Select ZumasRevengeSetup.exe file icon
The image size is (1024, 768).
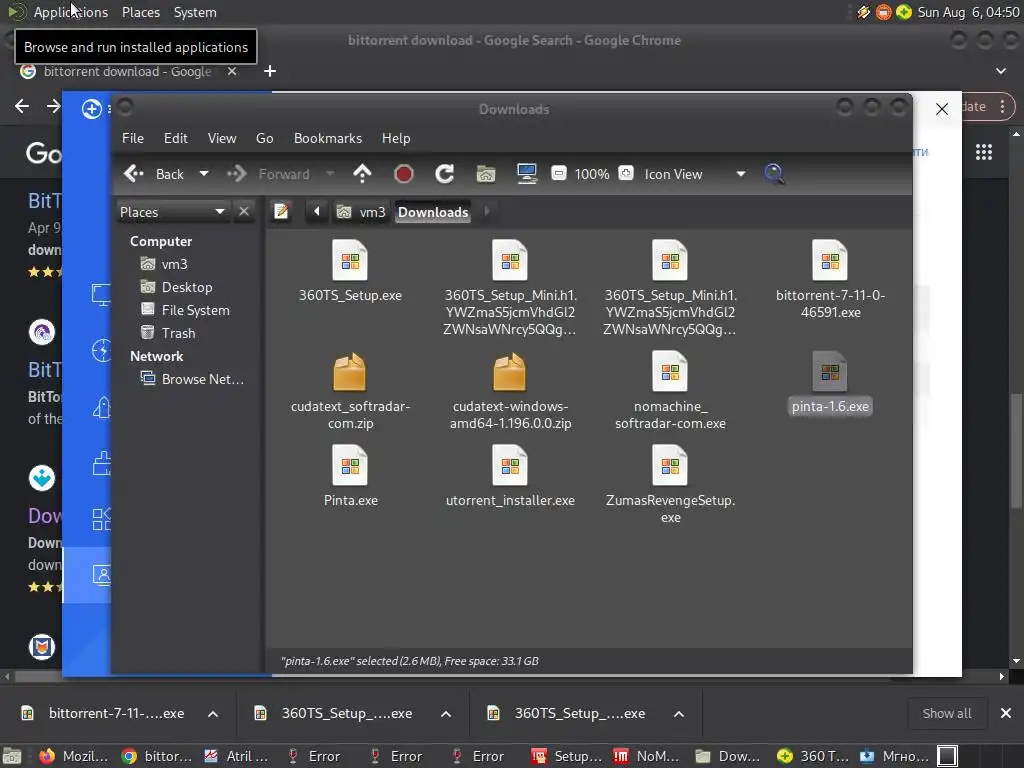670,466
